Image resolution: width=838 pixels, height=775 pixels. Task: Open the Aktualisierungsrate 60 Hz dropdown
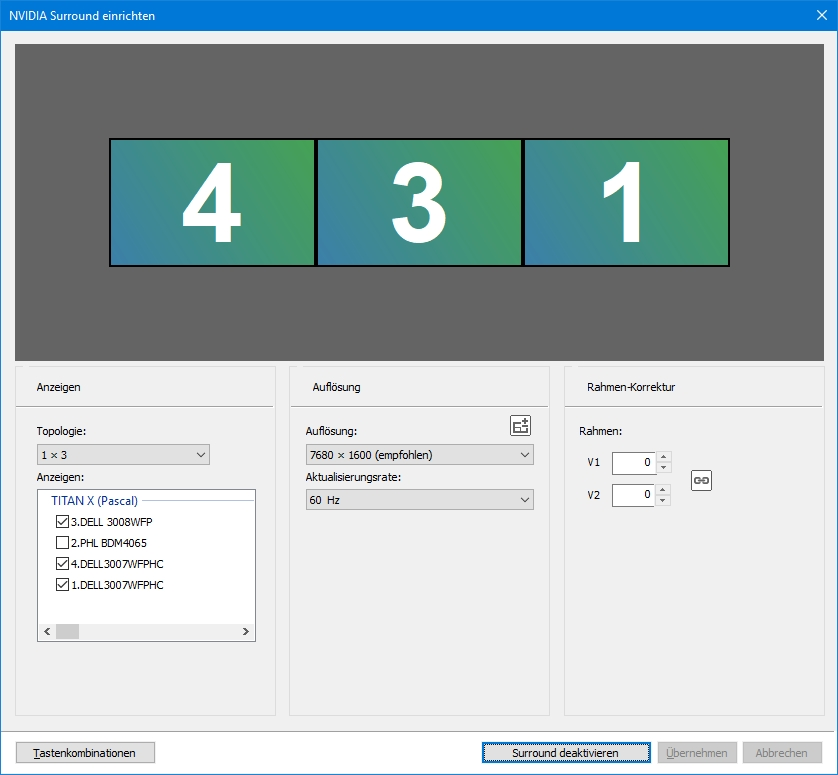[x=420, y=500]
